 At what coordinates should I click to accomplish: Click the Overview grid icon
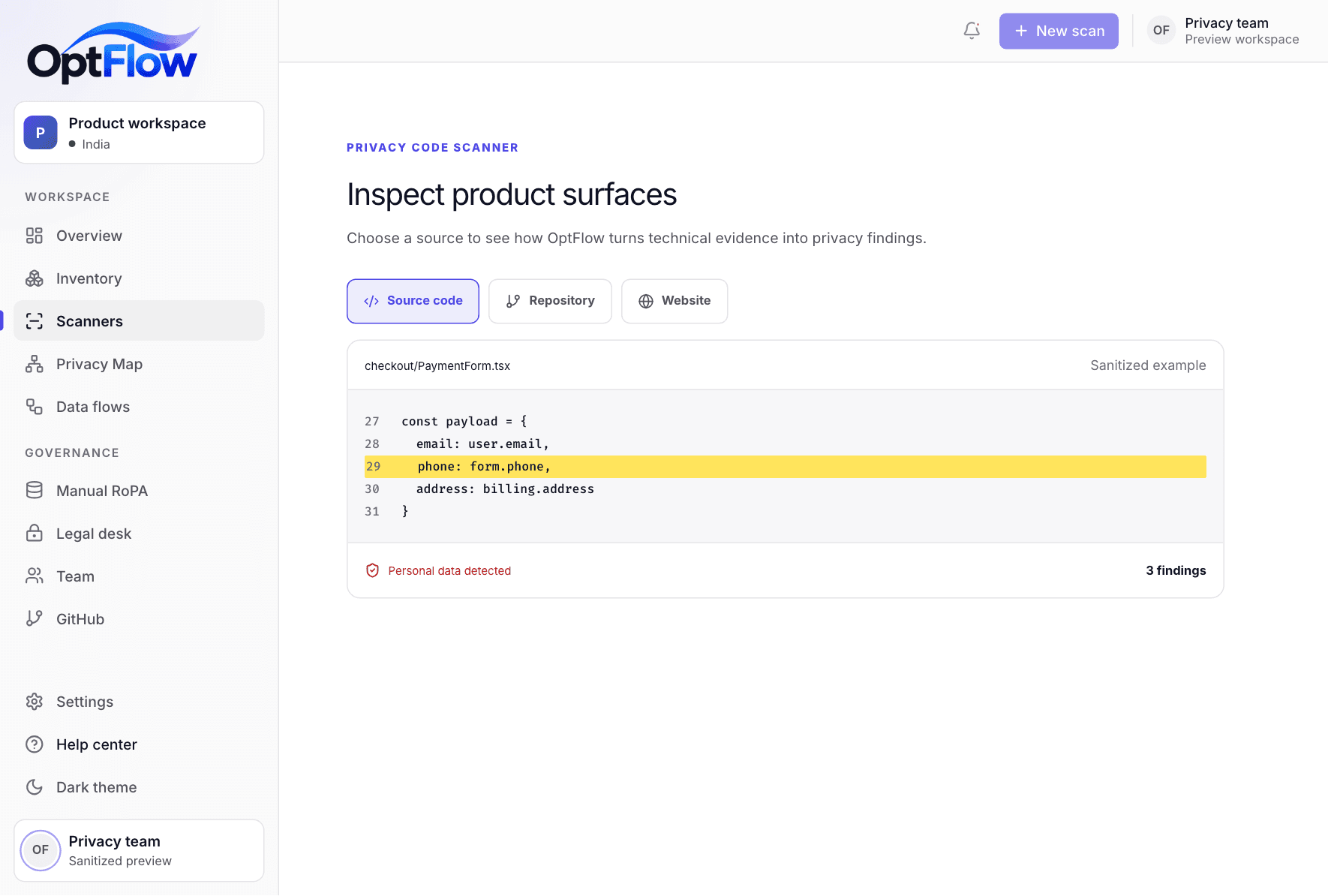click(x=35, y=236)
